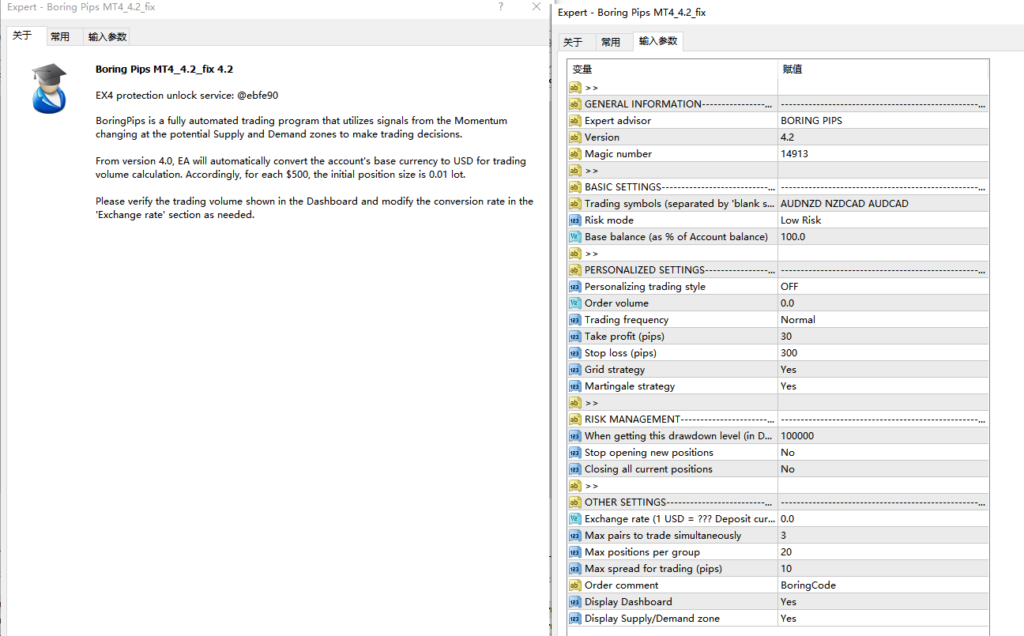
Task: Click the 赋值 column header
Action: point(791,70)
